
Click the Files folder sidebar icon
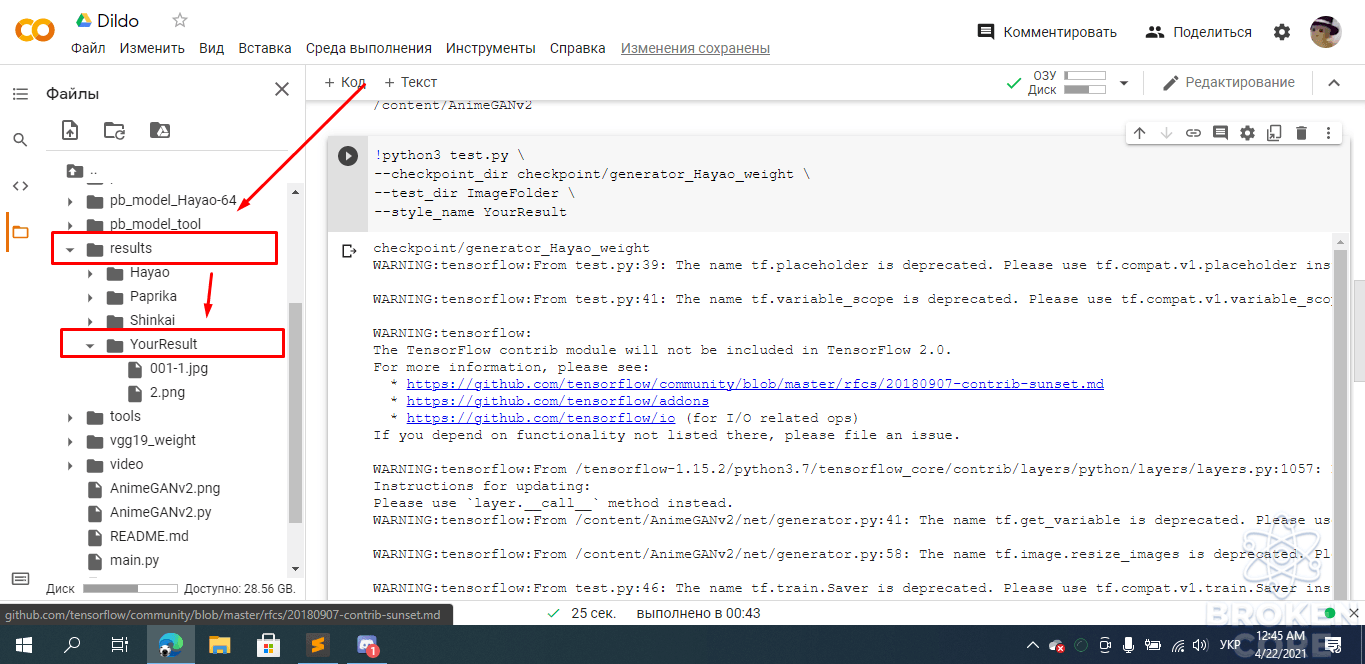20,232
